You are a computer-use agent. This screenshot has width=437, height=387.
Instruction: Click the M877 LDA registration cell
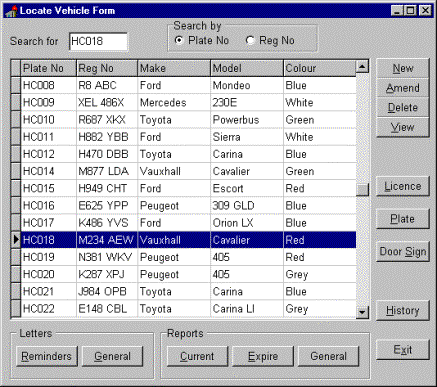(107, 171)
